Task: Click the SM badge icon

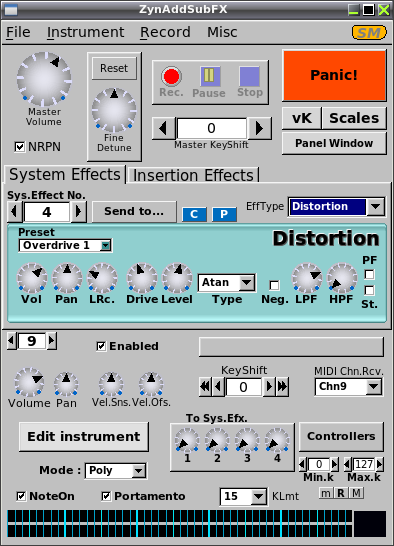Action: click(x=369, y=33)
